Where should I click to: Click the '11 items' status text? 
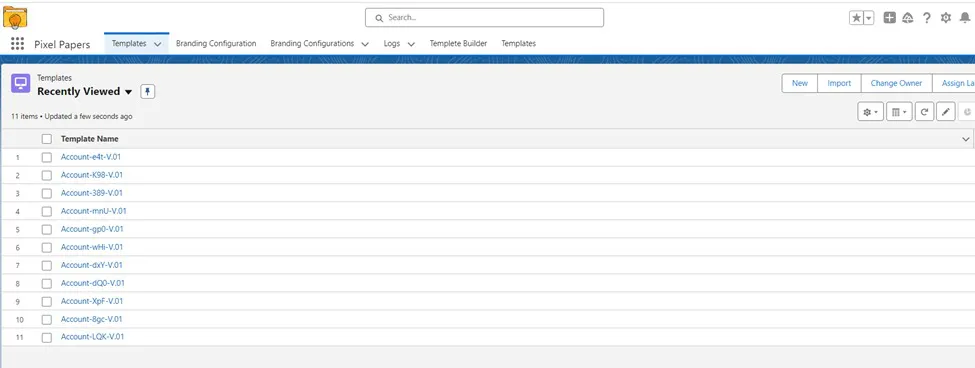point(24,116)
